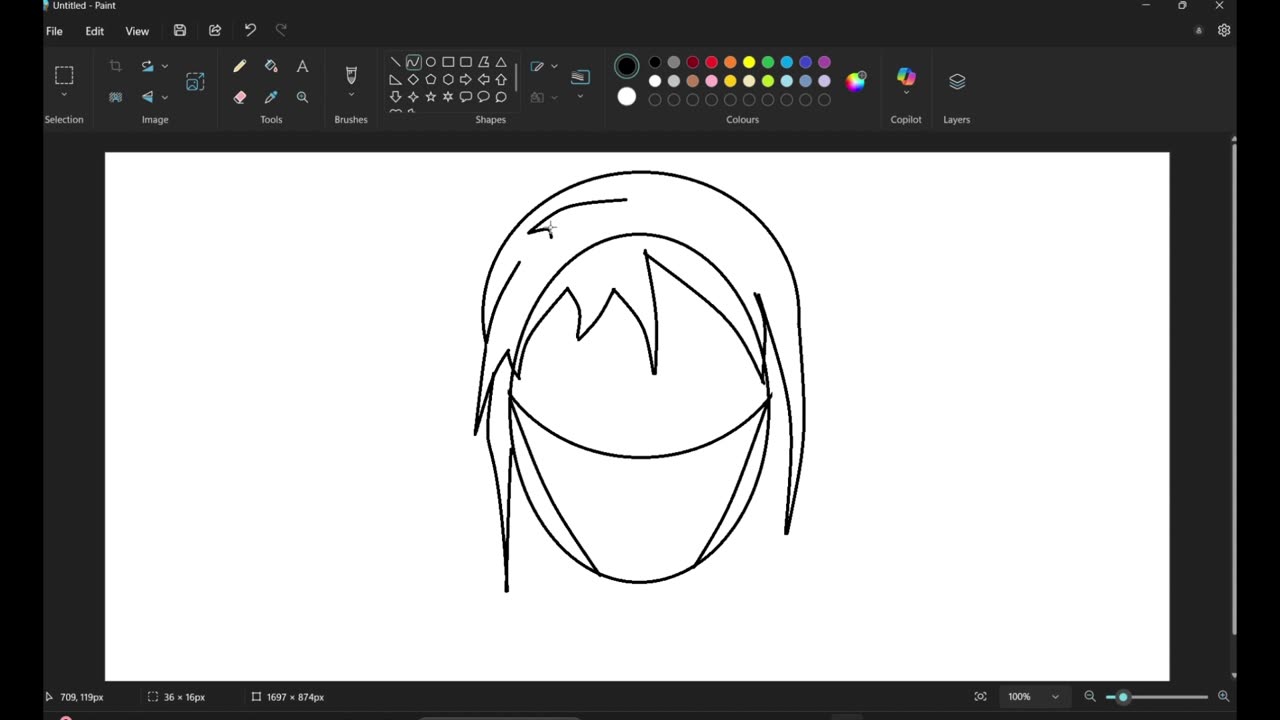The height and width of the screenshot is (720, 1280).
Task: Pick the red colour swatch
Action: pyautogui.click(x=711, y=62)
